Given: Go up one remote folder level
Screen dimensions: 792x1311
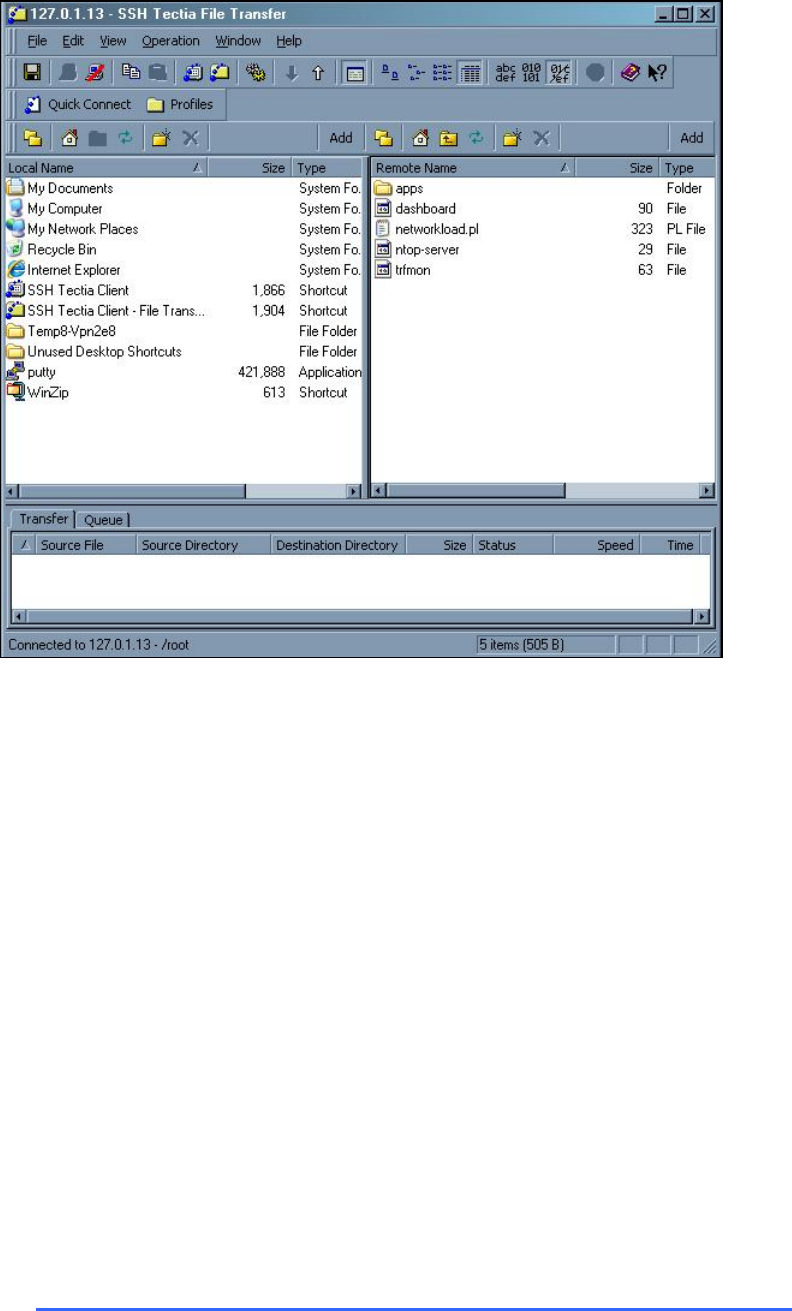Looking at the screenshot, I should (x=449, y=138).
